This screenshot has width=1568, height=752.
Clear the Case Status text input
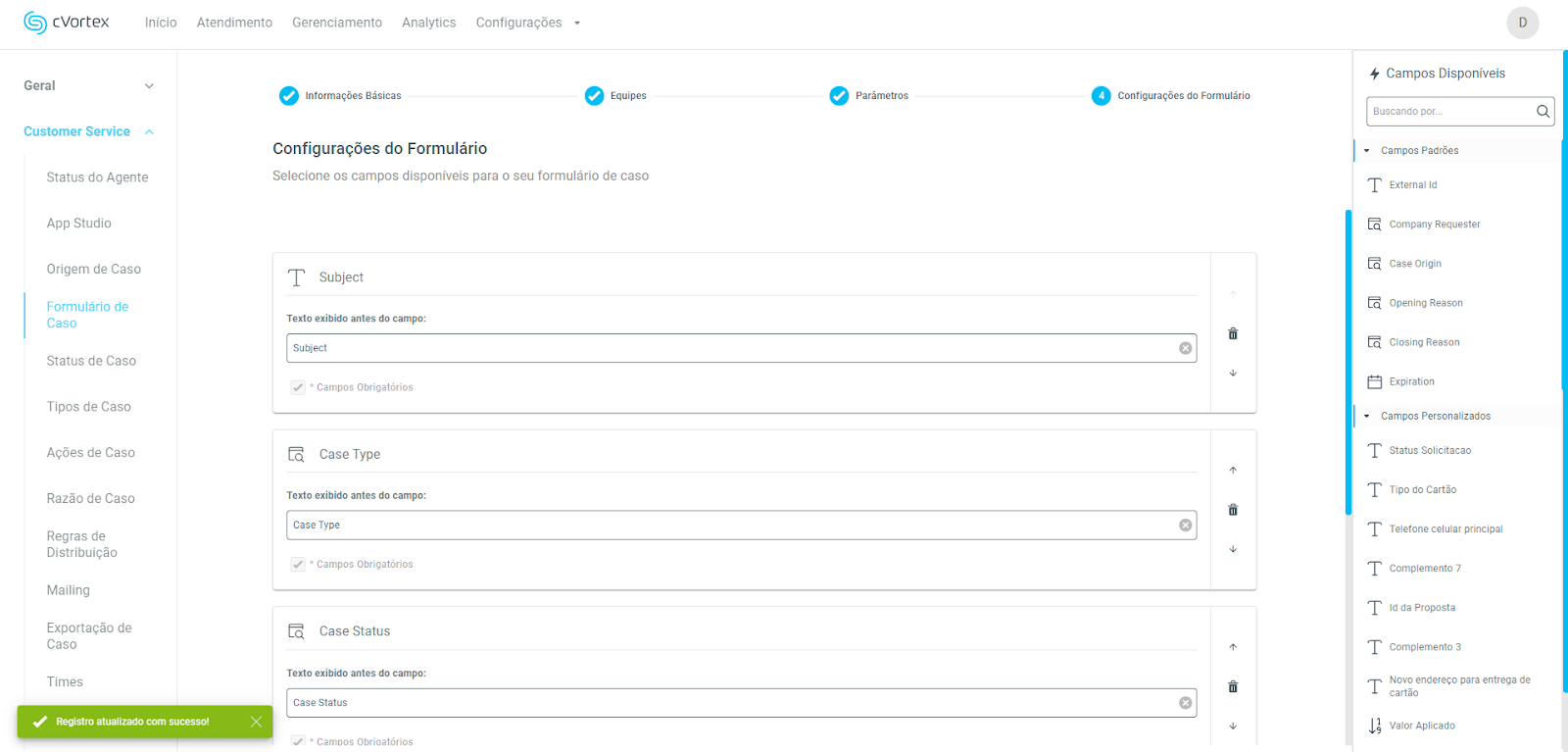[1185, 703]
